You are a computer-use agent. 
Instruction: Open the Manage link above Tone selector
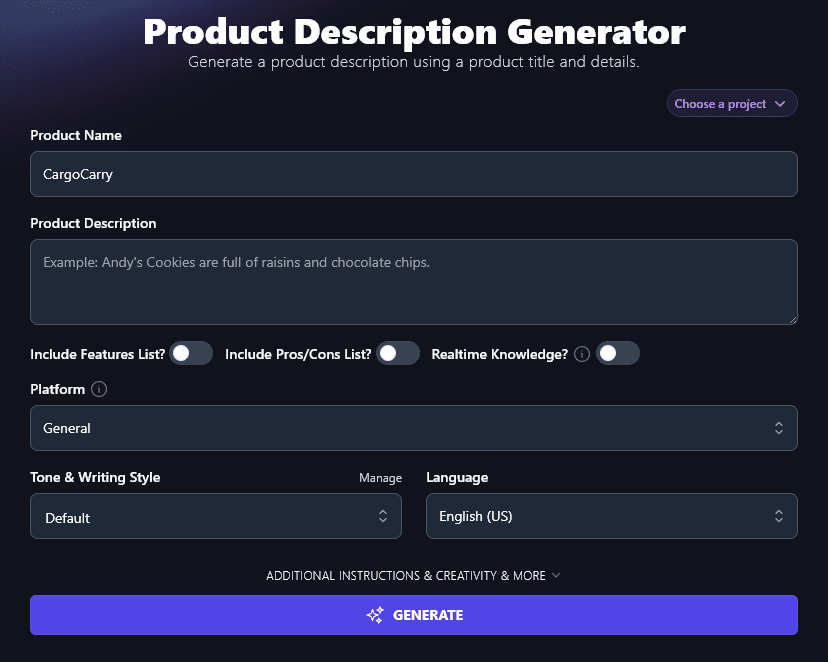[380, 477]
